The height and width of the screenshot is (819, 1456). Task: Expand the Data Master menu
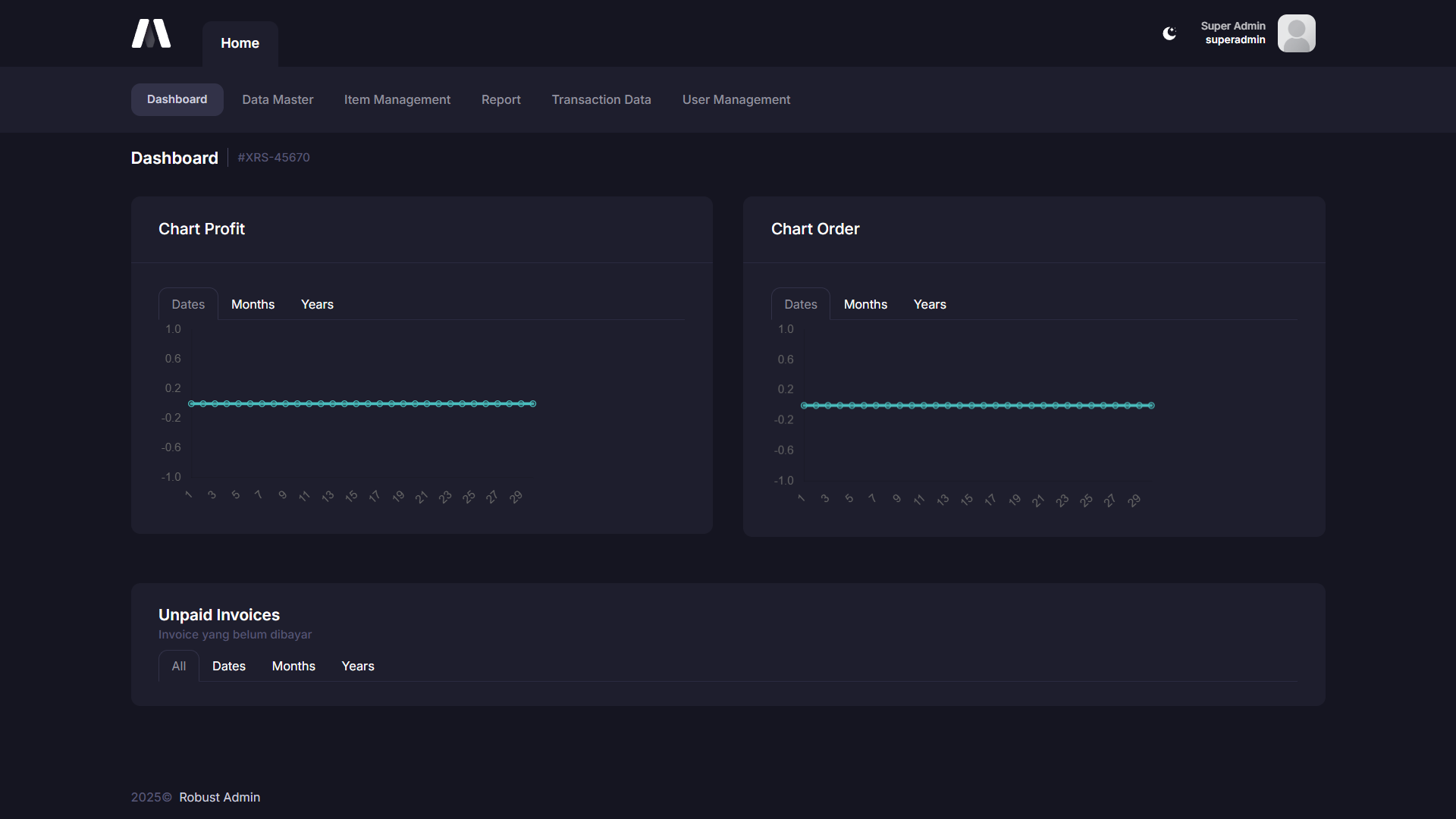pyautogui.click(x=278, y=99)
